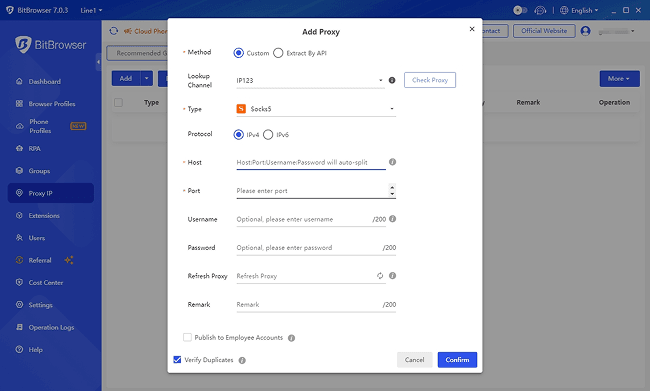Click into the Host input field

point(311,163)
